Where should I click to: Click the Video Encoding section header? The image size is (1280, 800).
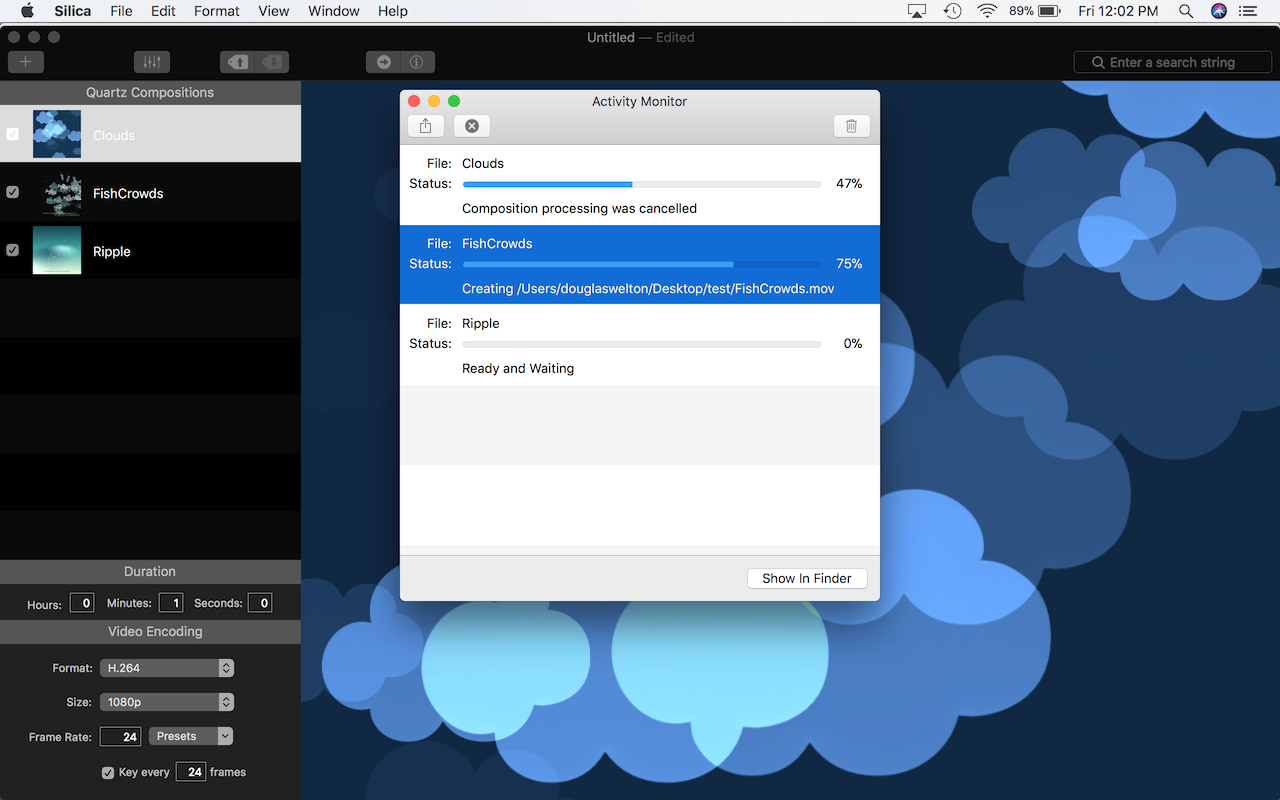[150, 631]
